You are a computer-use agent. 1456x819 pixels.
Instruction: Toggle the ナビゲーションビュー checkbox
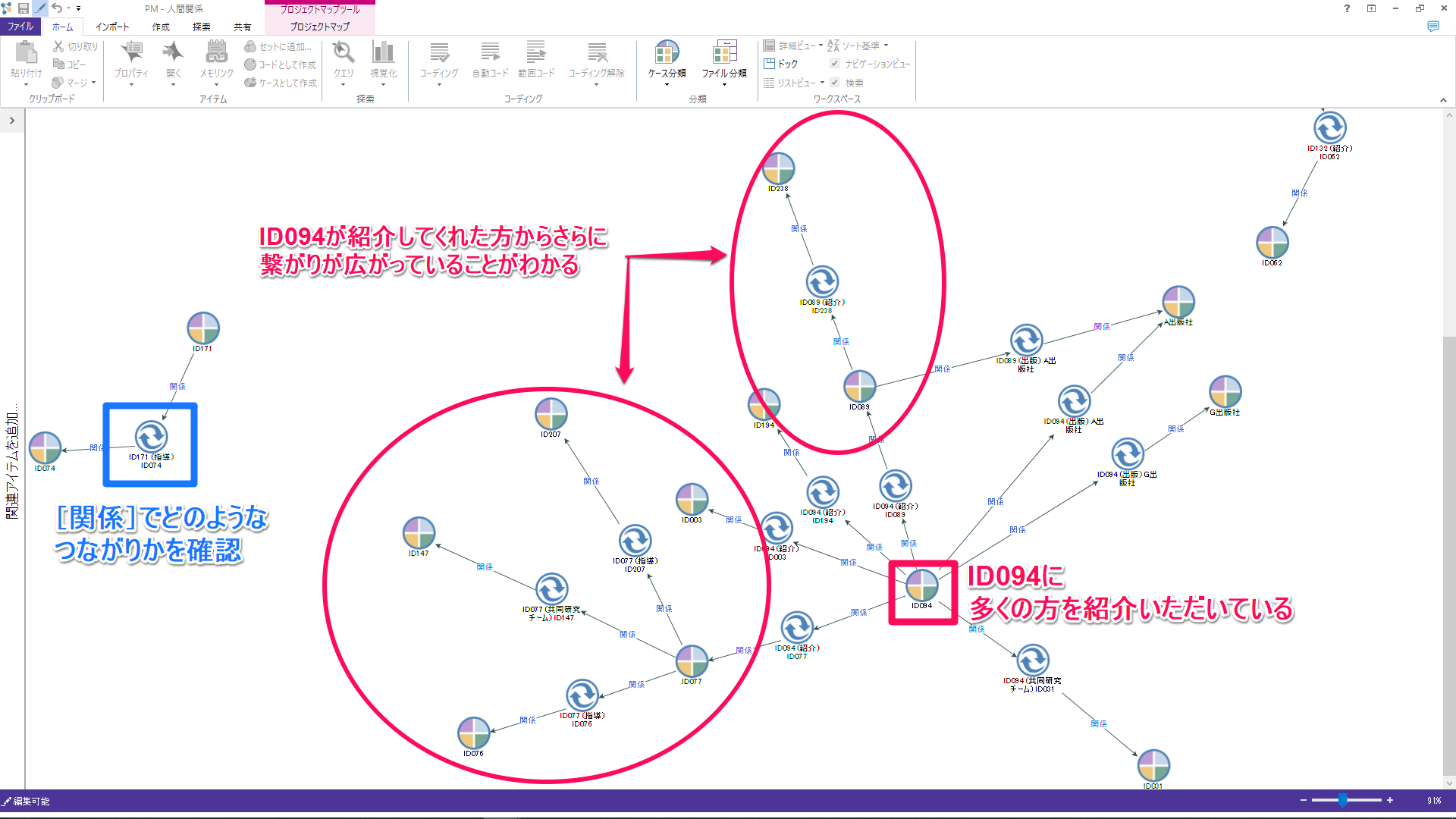pos(835,64)
